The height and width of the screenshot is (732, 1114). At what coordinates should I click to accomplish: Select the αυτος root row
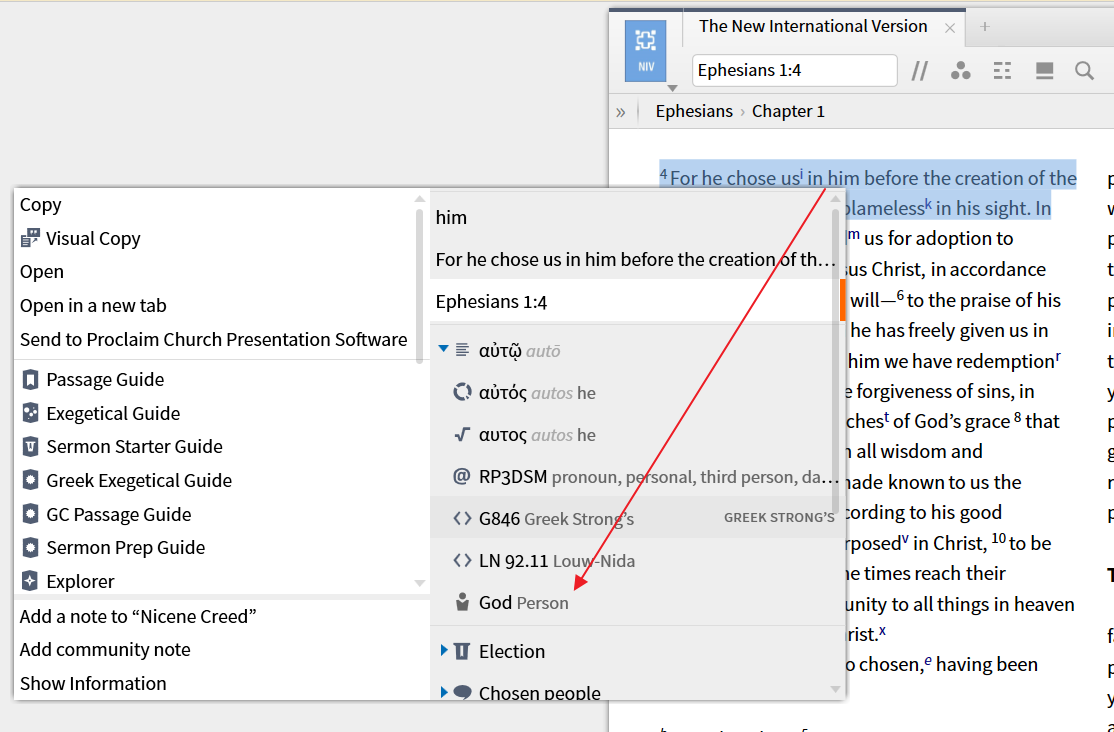tap(635, 434)
